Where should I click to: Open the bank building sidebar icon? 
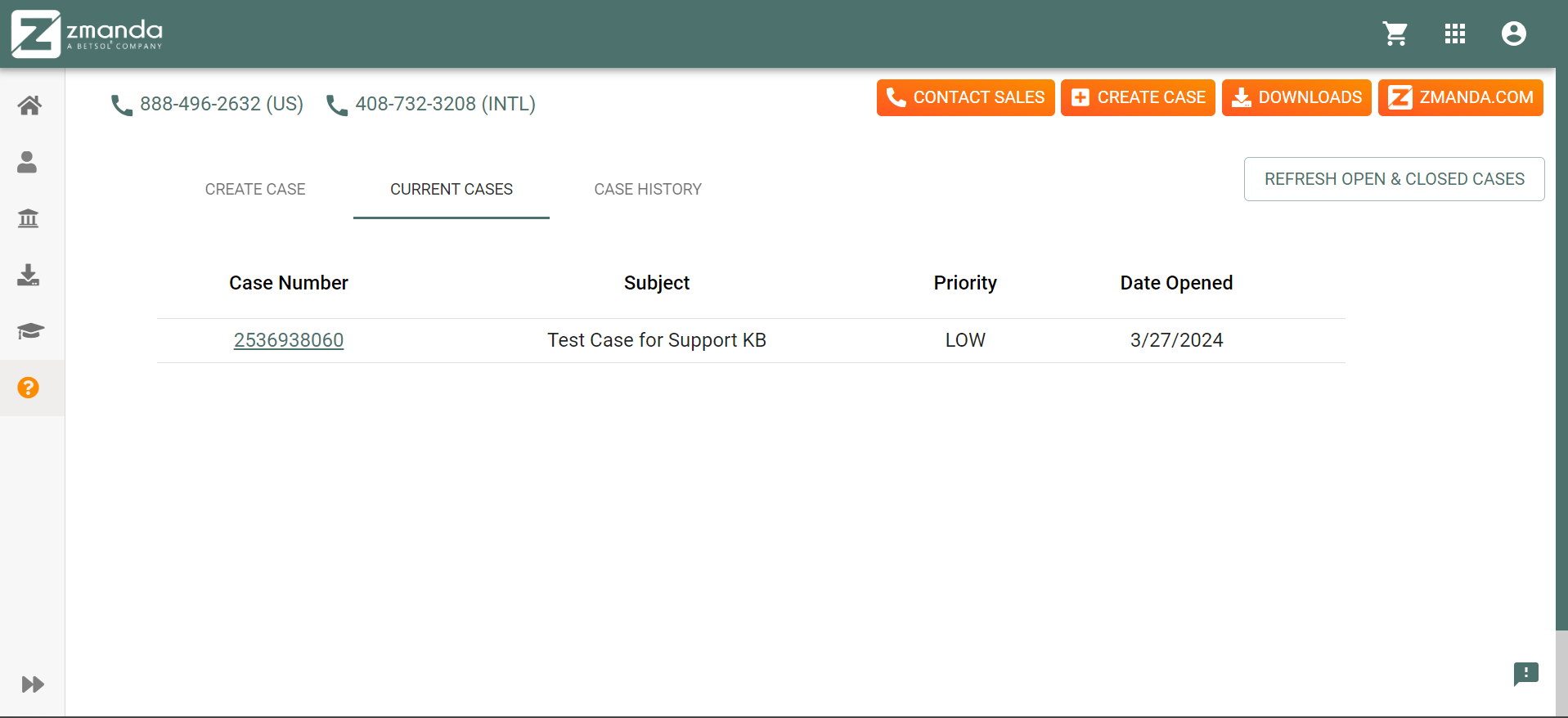click(29, 218)
